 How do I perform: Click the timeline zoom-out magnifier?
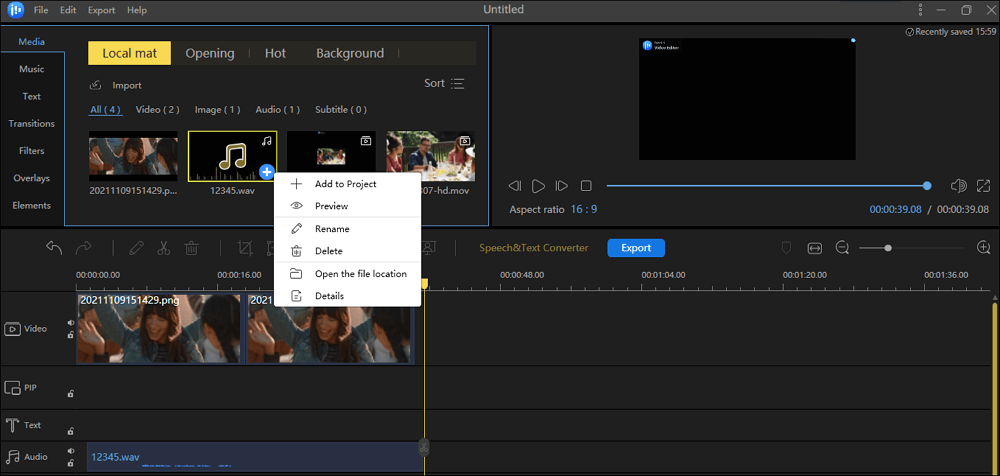[x=842, y=248]
